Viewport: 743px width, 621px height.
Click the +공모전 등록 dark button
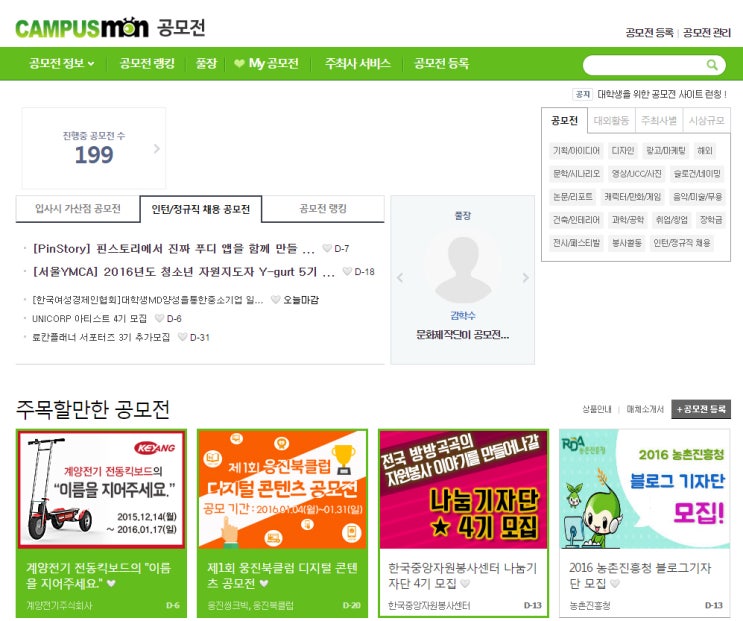(x=701, y=409)
